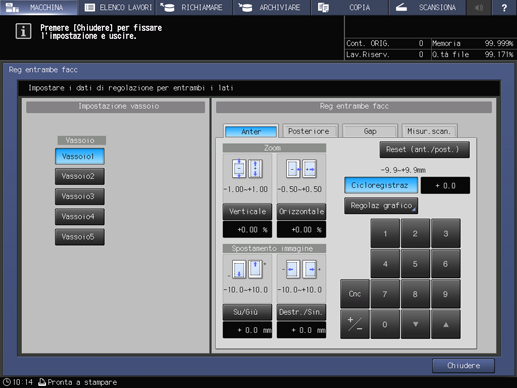517x388 pixels.
Task: Click the speaker sound icon
Action: (479, 7)
